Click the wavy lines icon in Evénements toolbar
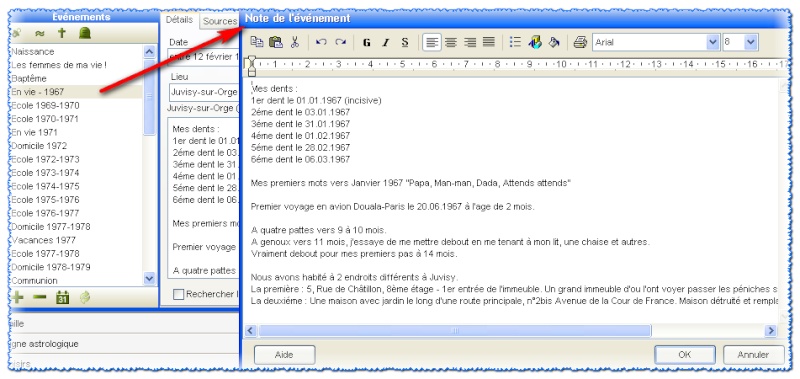Image resolution: width=800 pixels, height=379 pixels. (x=39, y=34)
